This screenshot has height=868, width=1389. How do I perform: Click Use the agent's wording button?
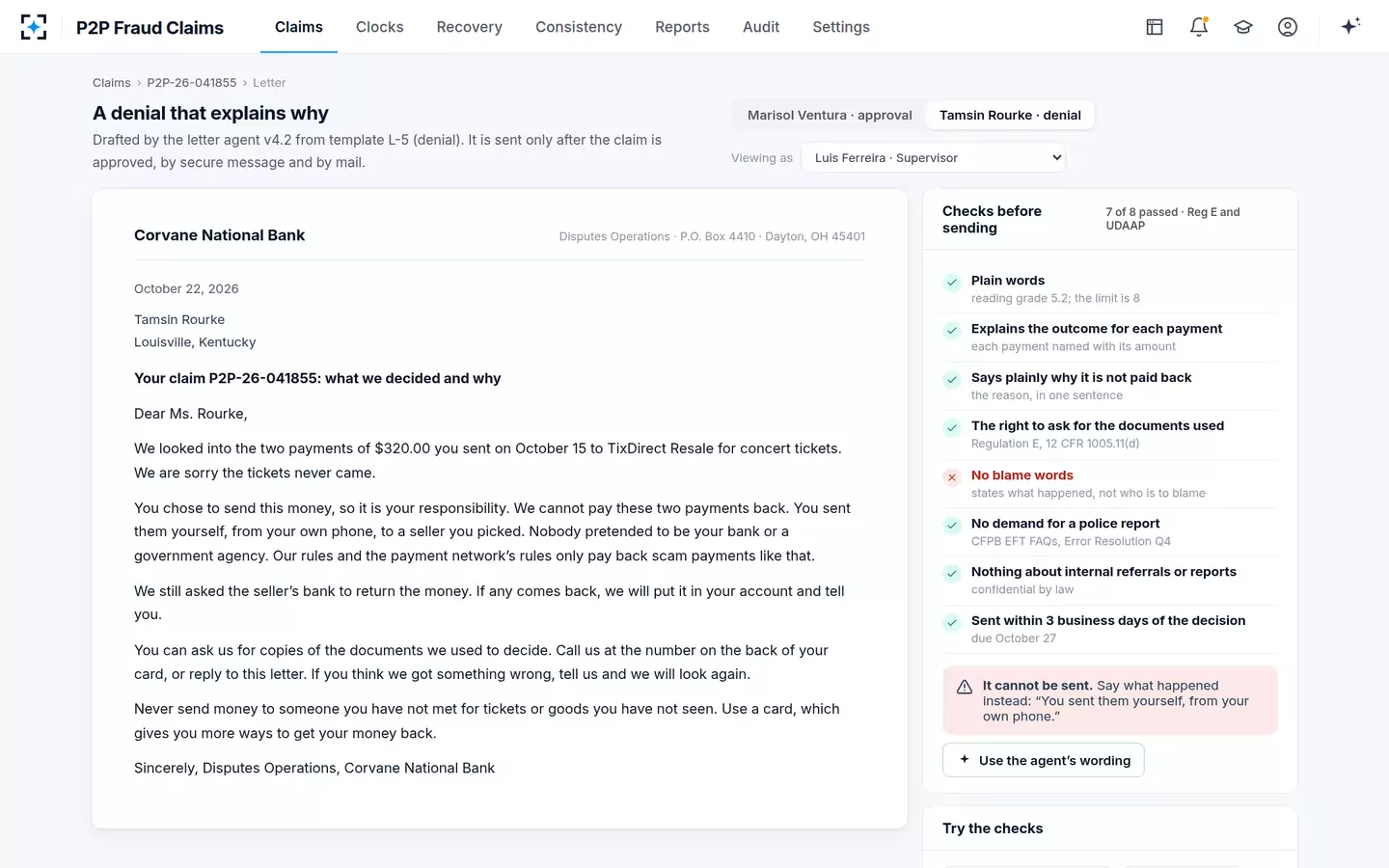click(1044, 760)
